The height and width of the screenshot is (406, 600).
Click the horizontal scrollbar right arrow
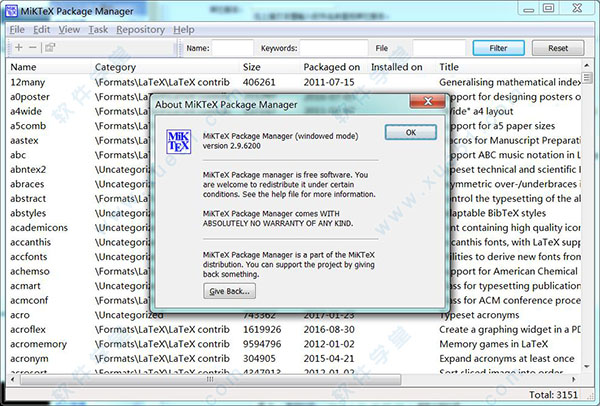(573, 379)
